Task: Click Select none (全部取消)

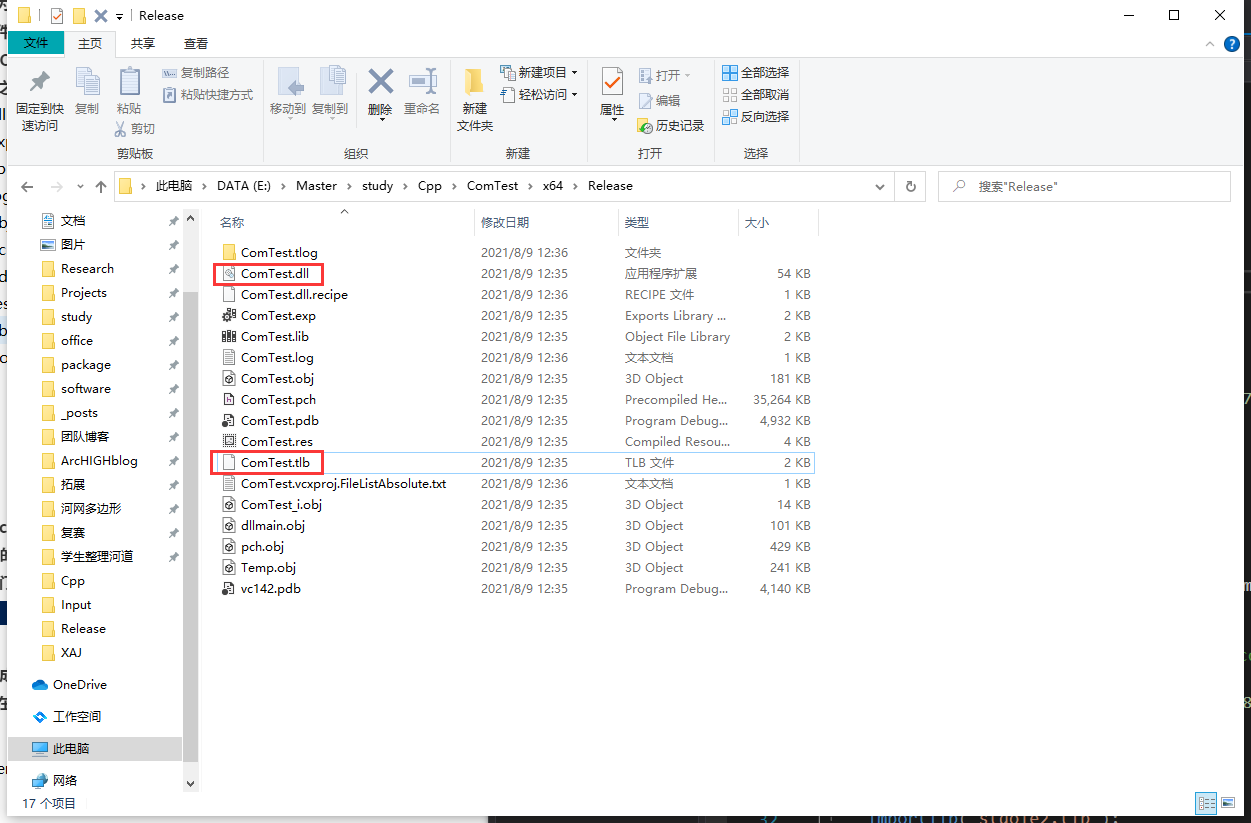Action: coord(756,95)
